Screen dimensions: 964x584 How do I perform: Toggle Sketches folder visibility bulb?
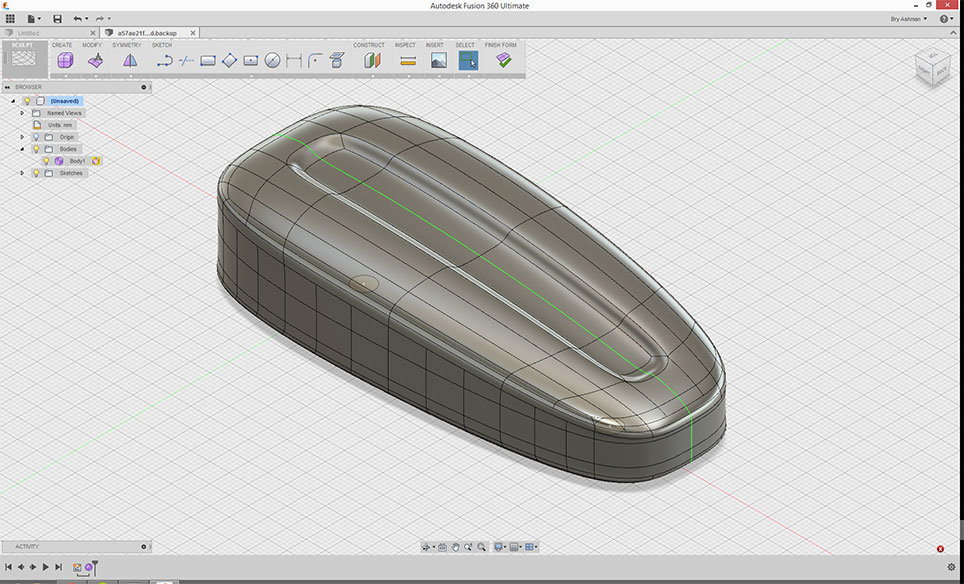pos(36,173)
